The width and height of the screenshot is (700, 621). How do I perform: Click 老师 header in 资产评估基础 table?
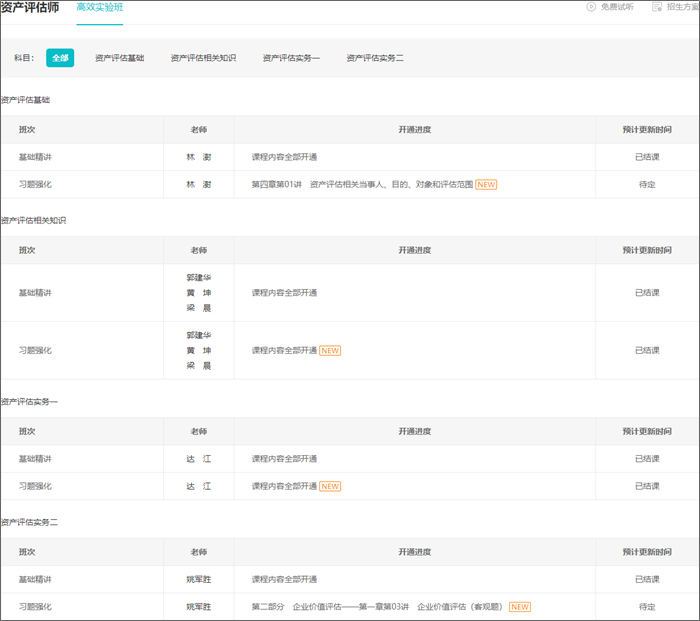(199, 130)
